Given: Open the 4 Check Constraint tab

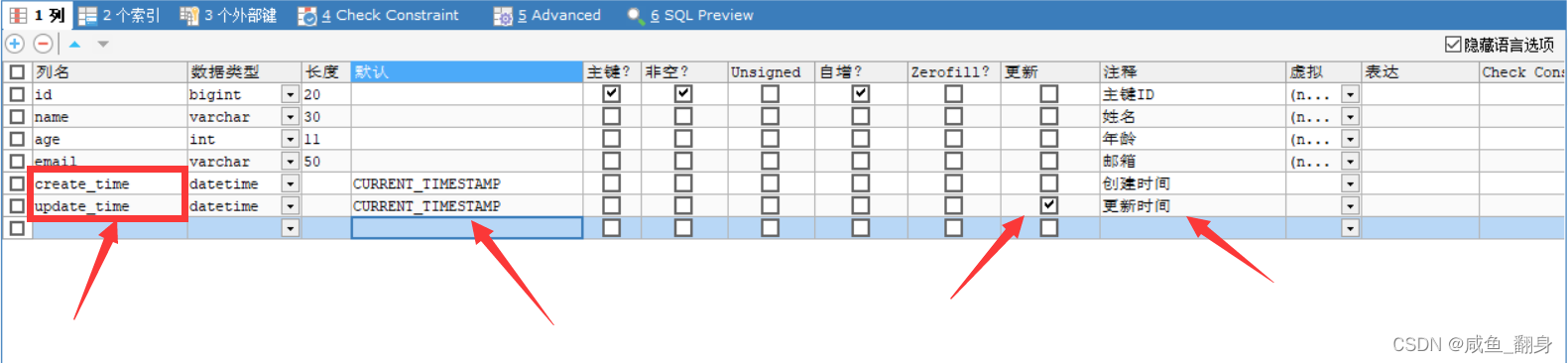Looking at the screenshot, I should (379, 15).
